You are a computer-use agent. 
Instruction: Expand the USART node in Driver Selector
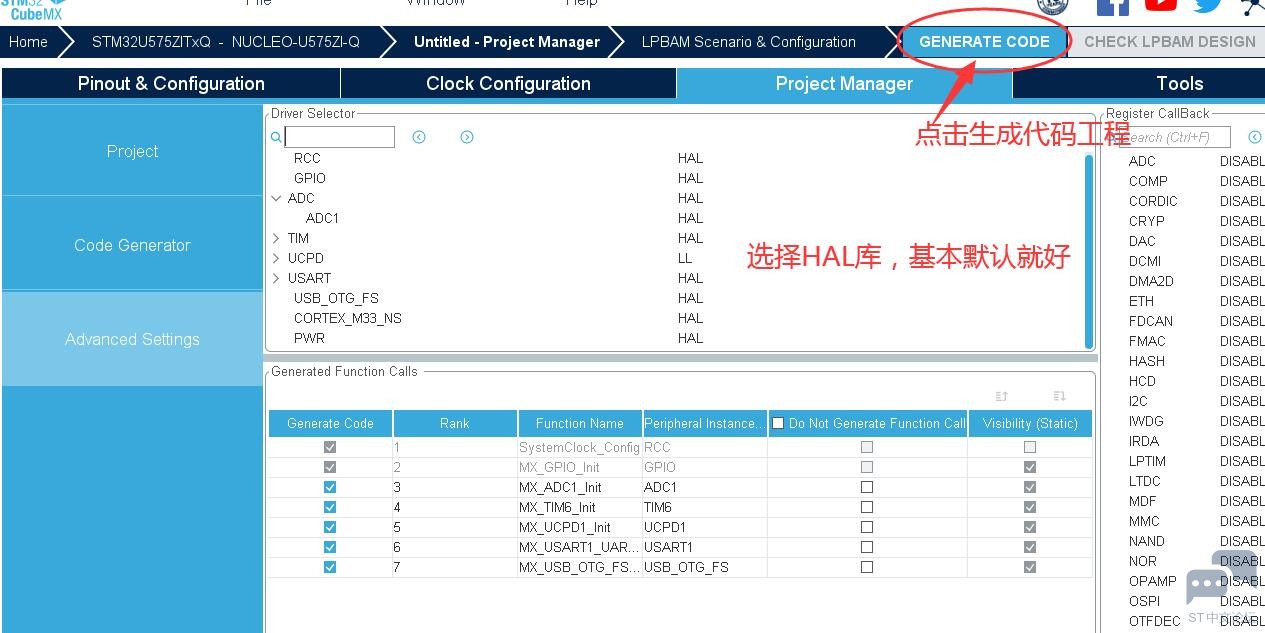coord(276,278)
